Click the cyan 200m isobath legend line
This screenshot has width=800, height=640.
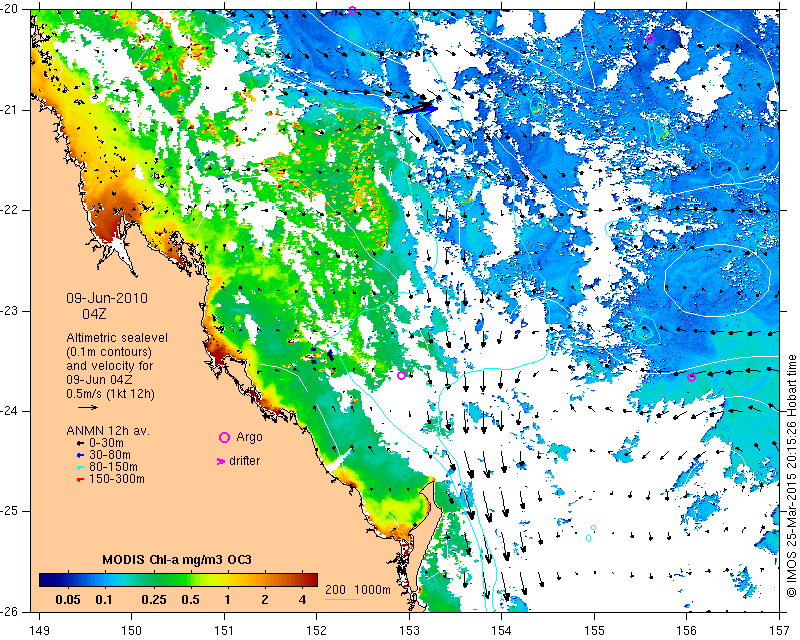[343, 599]
